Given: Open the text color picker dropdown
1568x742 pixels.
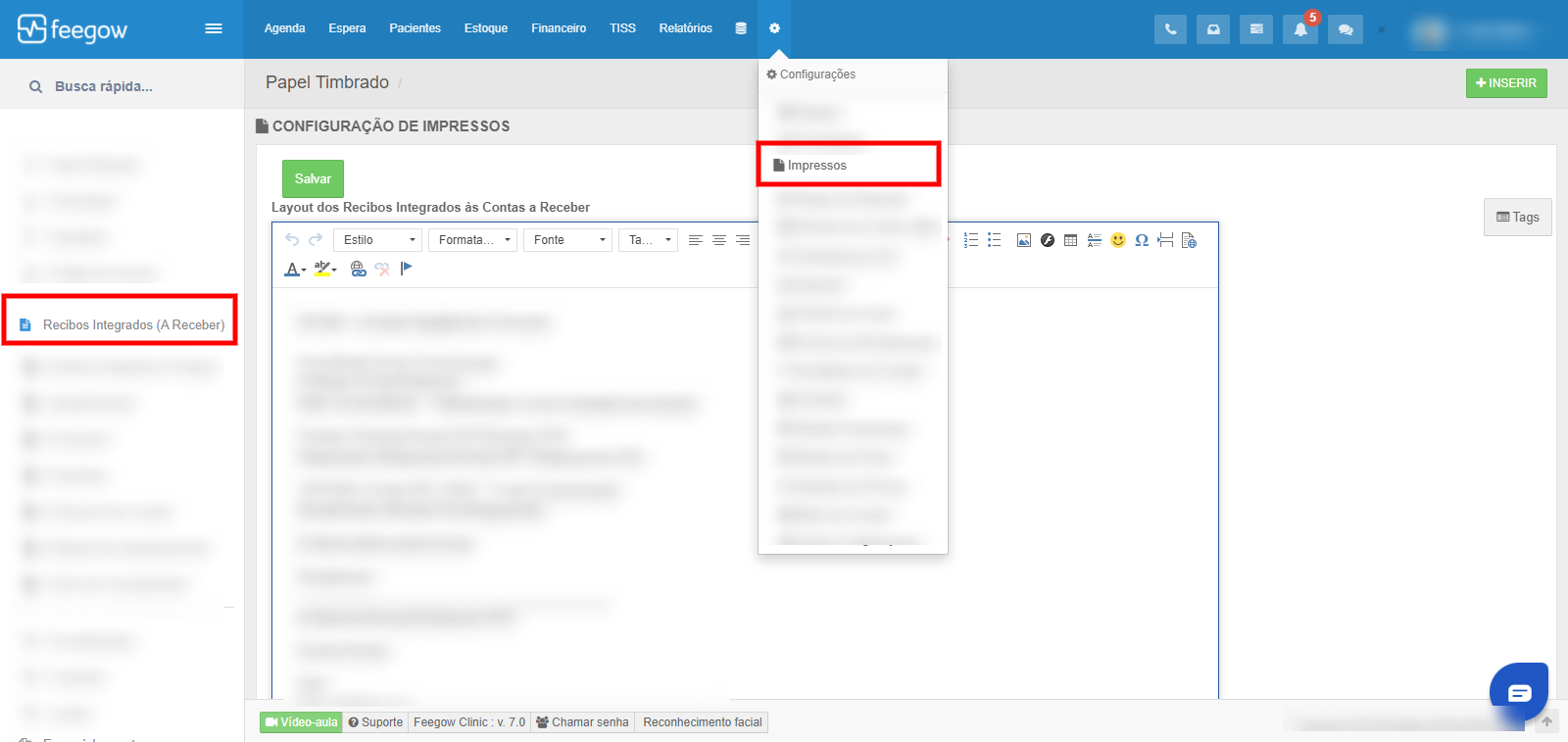Looking at the screenshot, I should click(295, 269).
